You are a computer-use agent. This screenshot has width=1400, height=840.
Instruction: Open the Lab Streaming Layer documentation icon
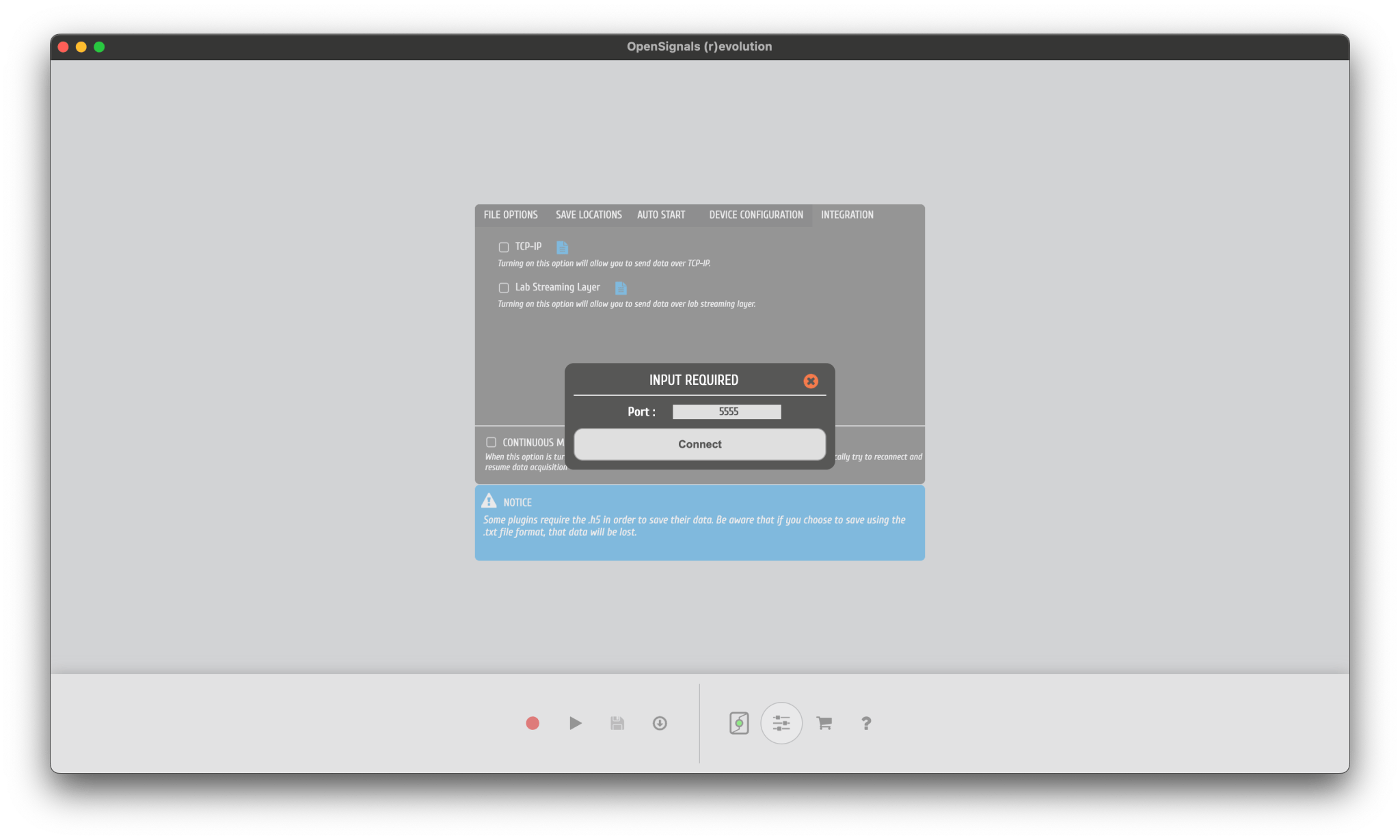(x=620, y=288)
